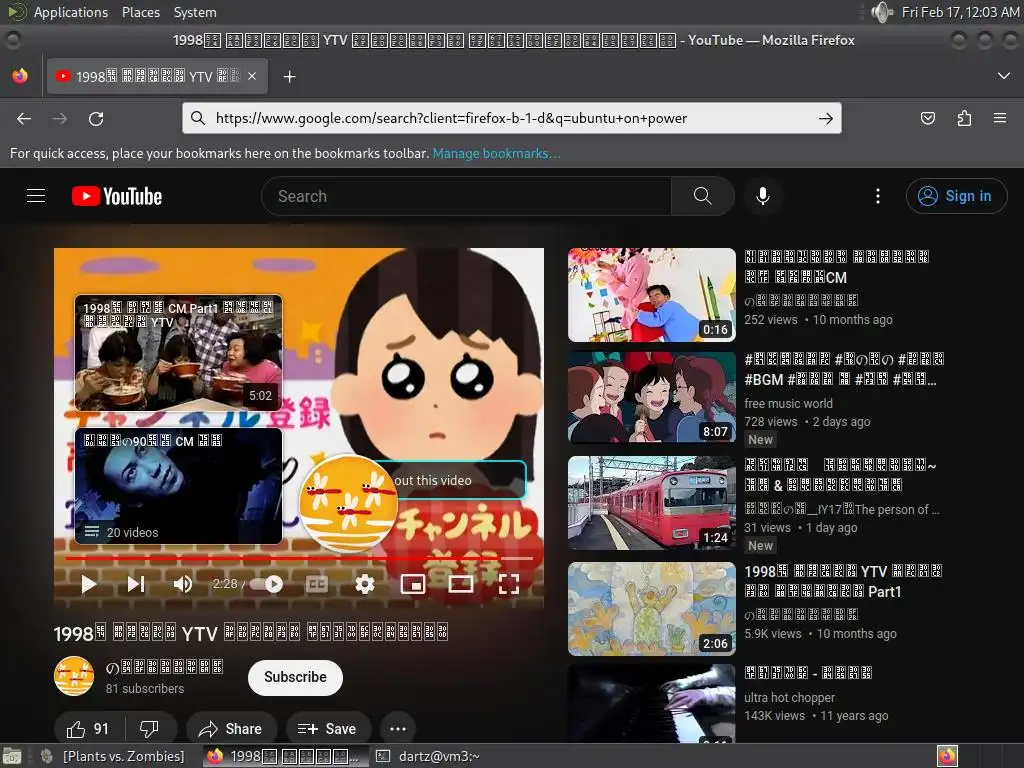
Task: Go to YouTube home via logo
Action: pyautogui.click(x=117, y=196)
